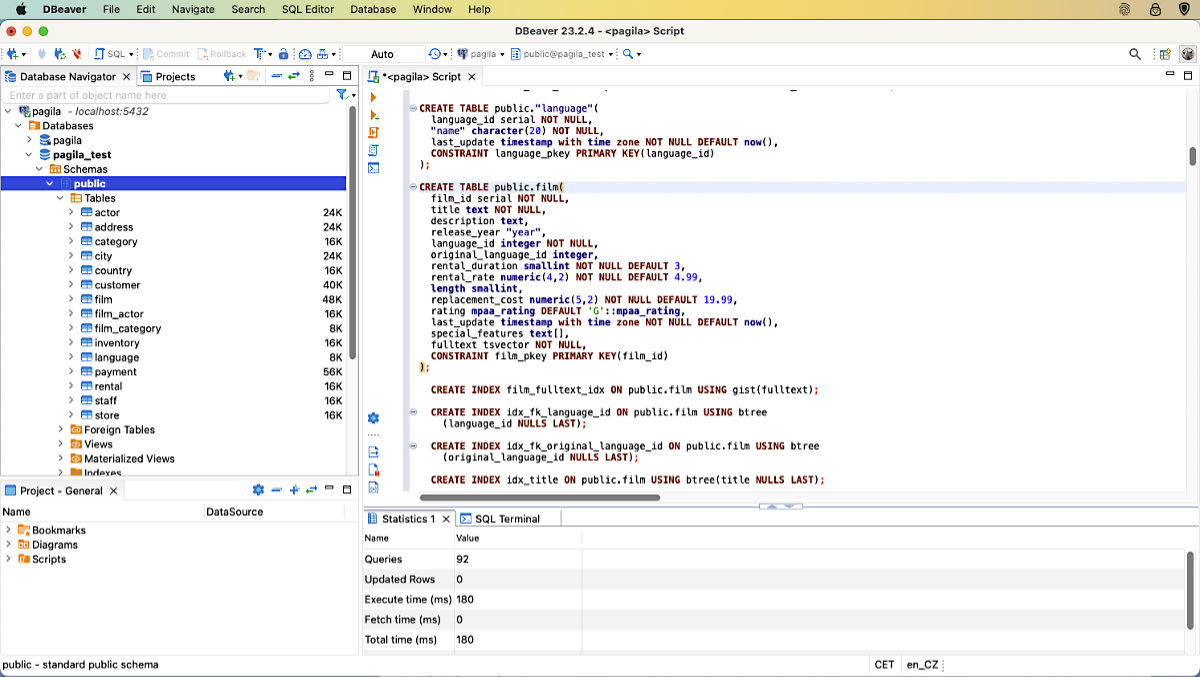Image resolution: width=1200 pixels, height=677 pixels.
Task: Expand the film table node
Action: [71, 299]
